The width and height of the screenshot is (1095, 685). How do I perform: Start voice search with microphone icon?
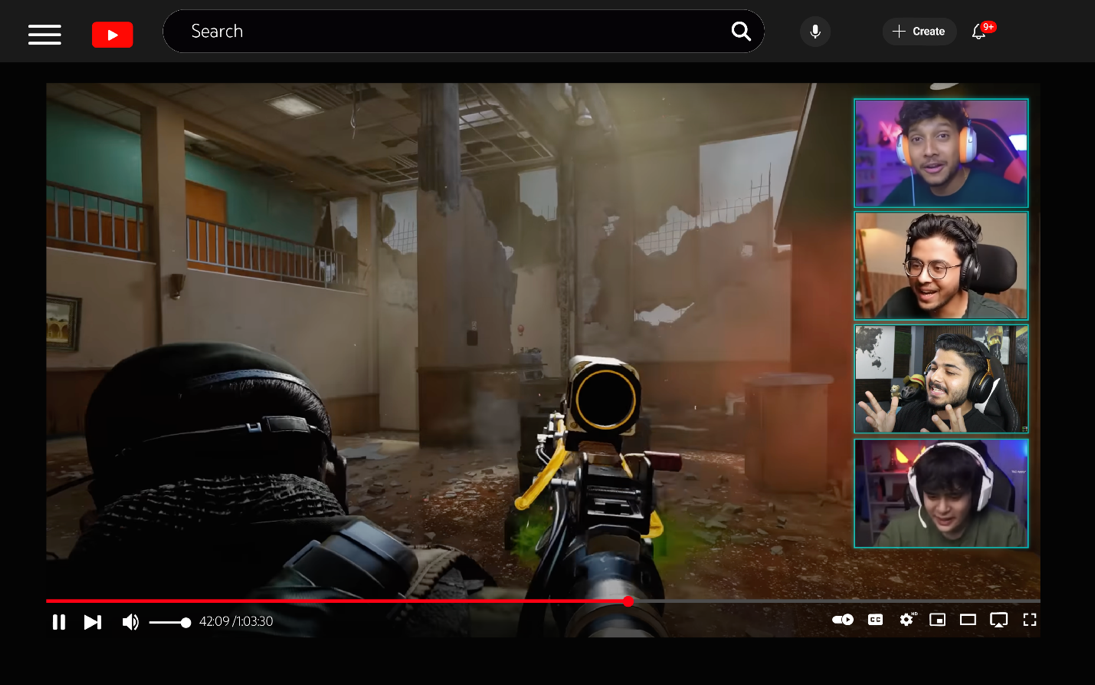pyautogui.click(x=815, y=31)
